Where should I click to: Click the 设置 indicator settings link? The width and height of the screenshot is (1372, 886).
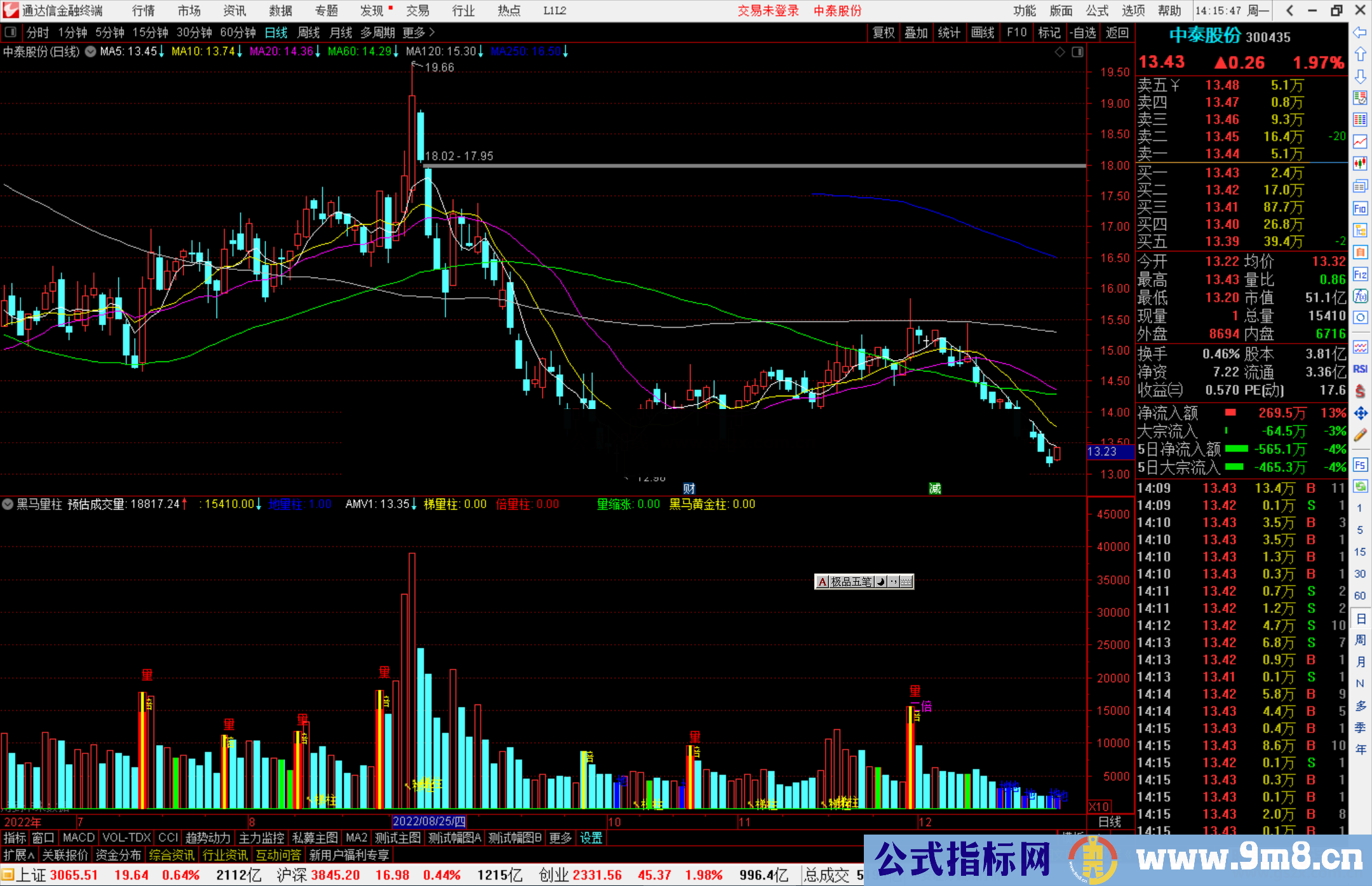(x=591, y=838)
